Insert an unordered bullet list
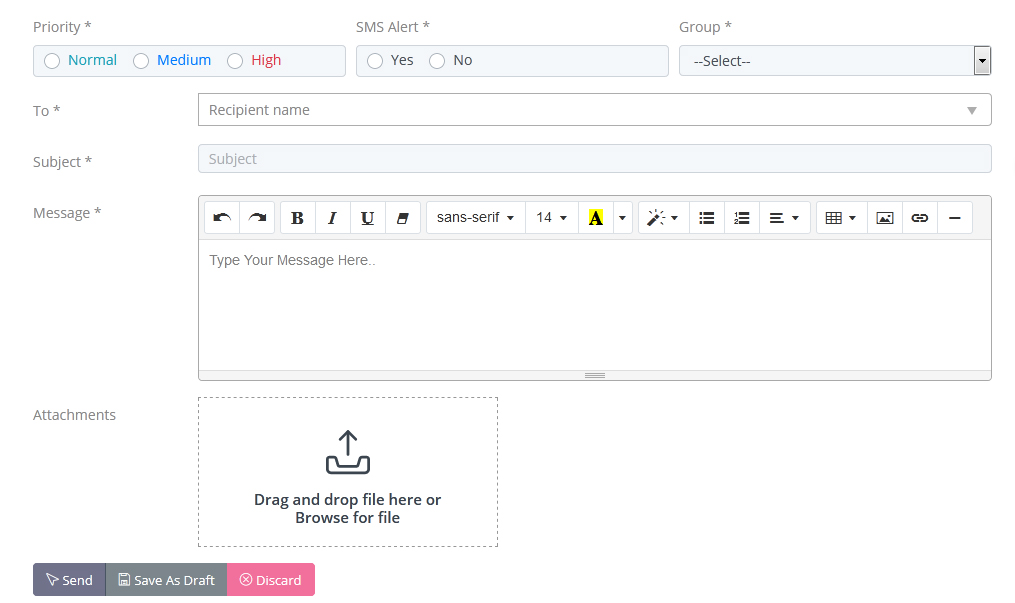Screen dimensions: 1015x603 point(707,218)
